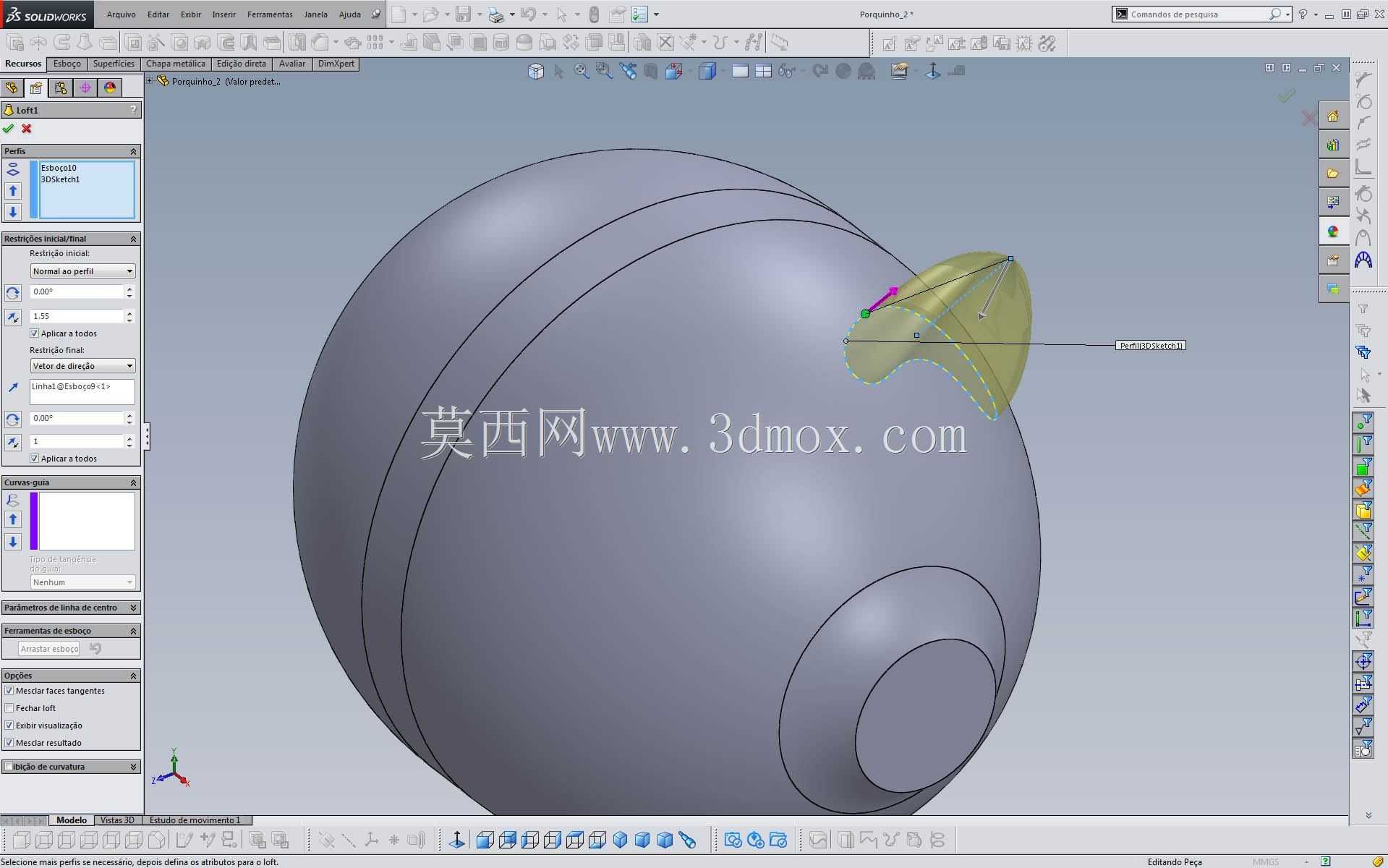Image resolution: width=1388 pixels, height=868 pixels.
Task: Select 3DSketch1 in profiles list
Action: coord(61,179)
